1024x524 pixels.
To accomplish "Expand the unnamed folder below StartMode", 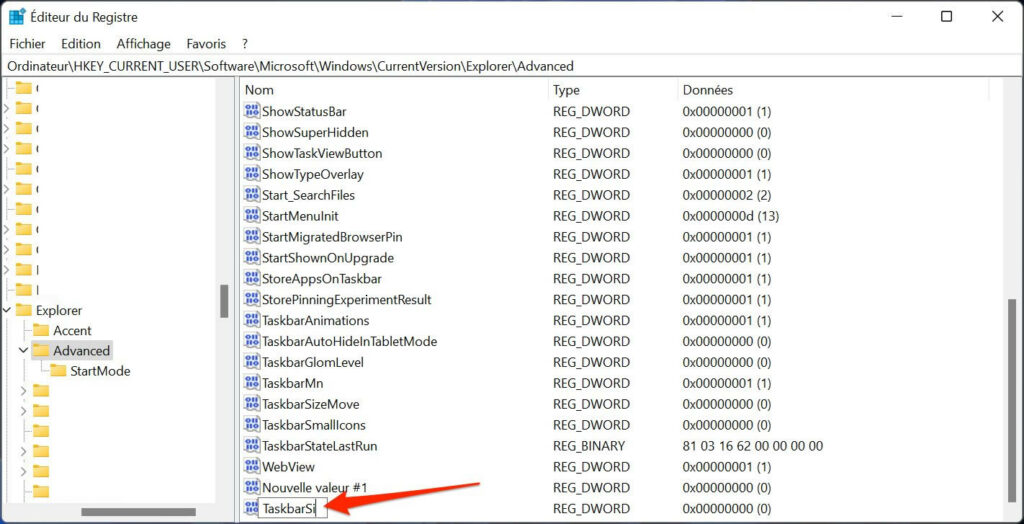I will [23, 391].
